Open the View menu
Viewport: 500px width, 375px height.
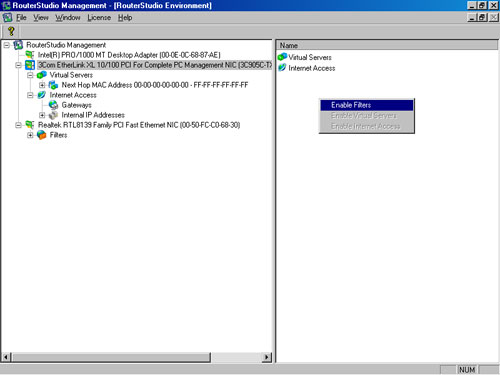point(41,18)
